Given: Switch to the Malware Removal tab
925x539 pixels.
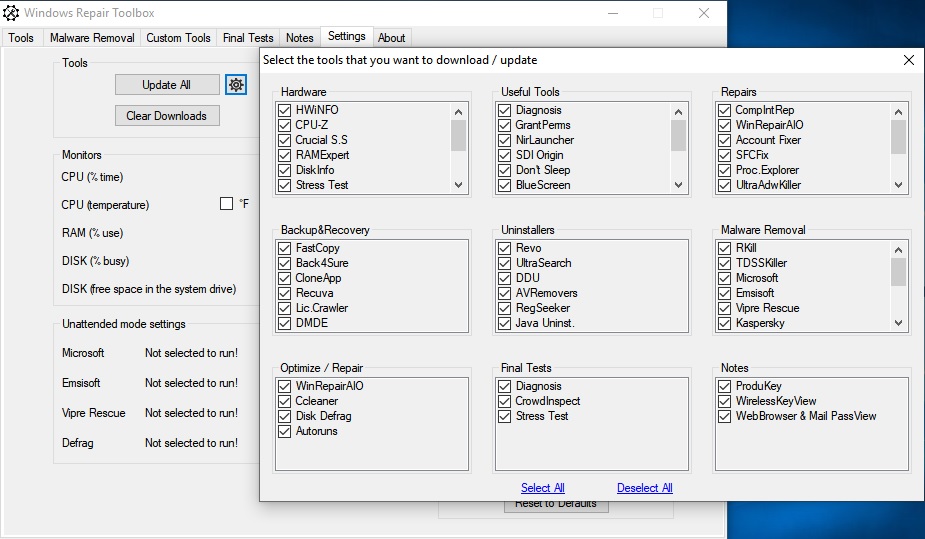Looking at the screenshot, I should pyautogui.click(x=92, y=38).
